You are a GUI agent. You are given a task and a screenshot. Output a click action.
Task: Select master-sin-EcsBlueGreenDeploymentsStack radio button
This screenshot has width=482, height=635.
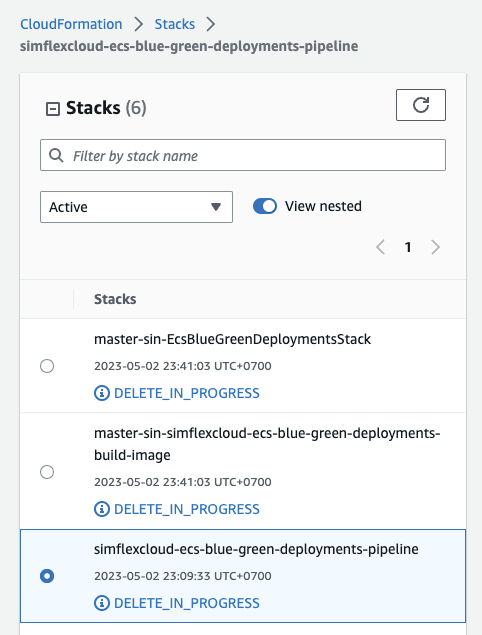point(47,366)
